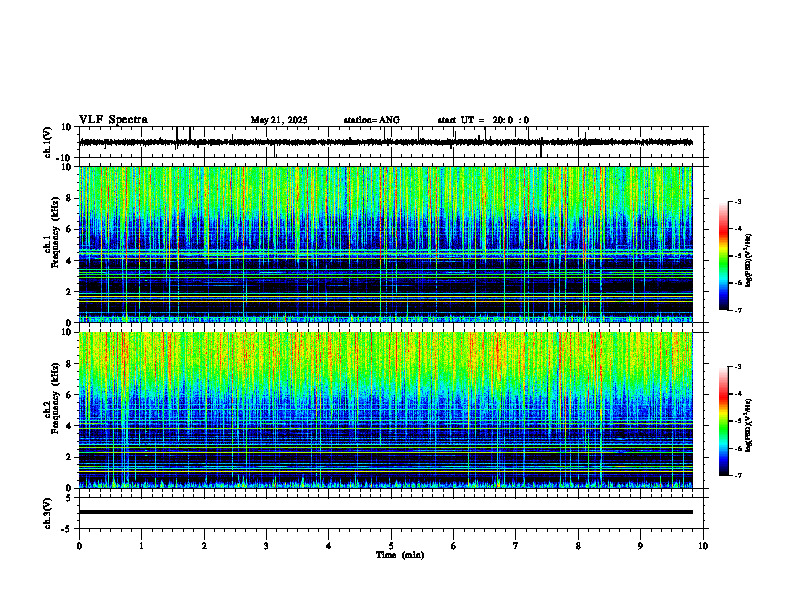Click the 4 kHz tick on ch.1 spectrogram
This screenshot has height=612, width=792.
click(x=71, y=261)
